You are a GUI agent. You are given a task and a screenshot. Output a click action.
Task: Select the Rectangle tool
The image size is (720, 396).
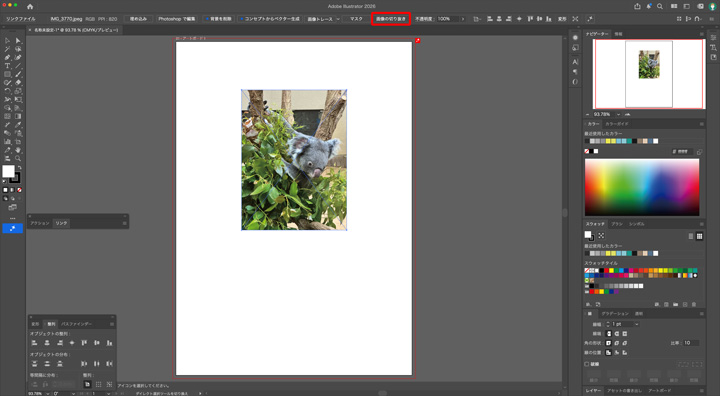(7, 74)
